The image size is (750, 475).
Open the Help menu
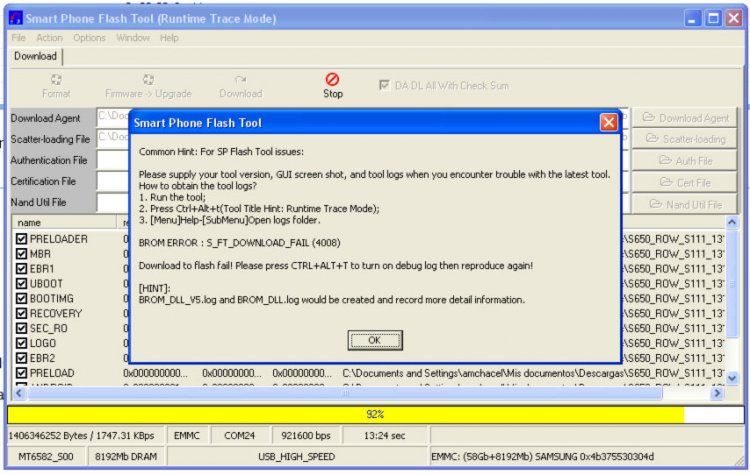click(169, 38)
